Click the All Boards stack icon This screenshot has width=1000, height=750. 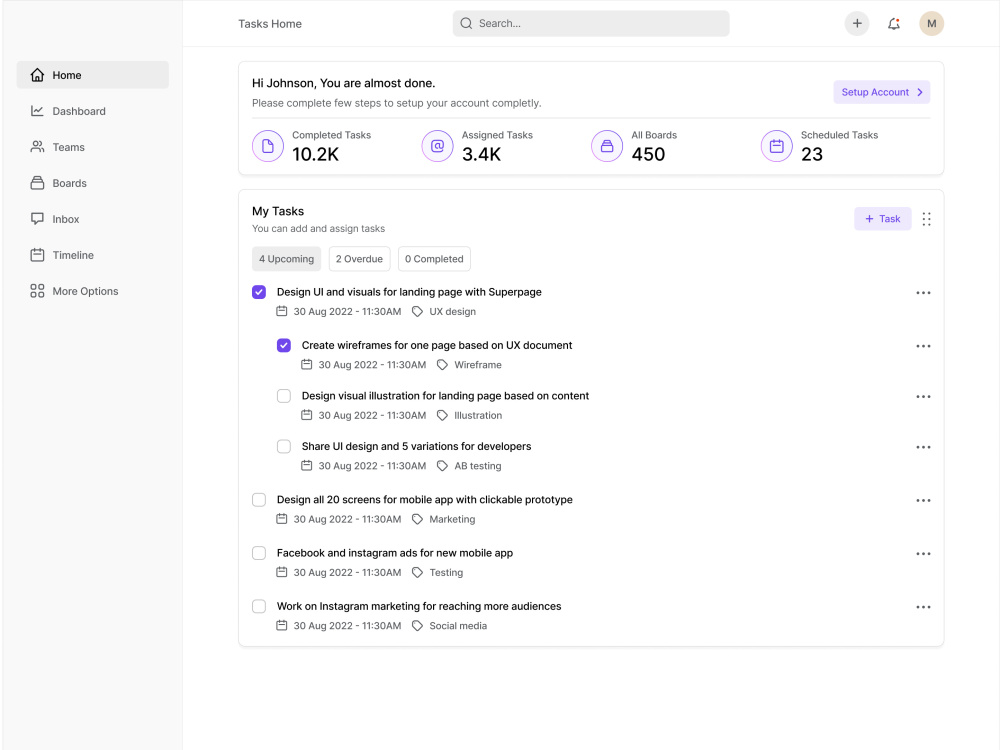click(607, 146)
